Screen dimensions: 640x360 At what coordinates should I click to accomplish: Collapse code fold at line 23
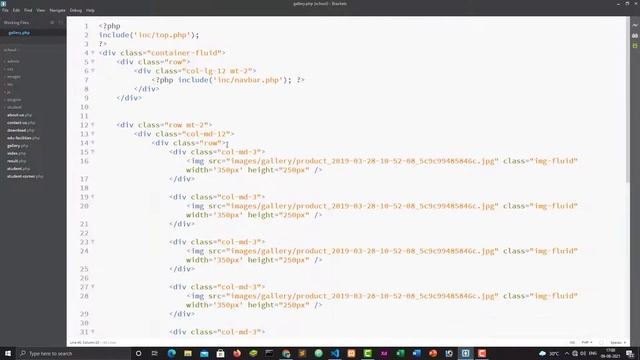pos(93,242)
